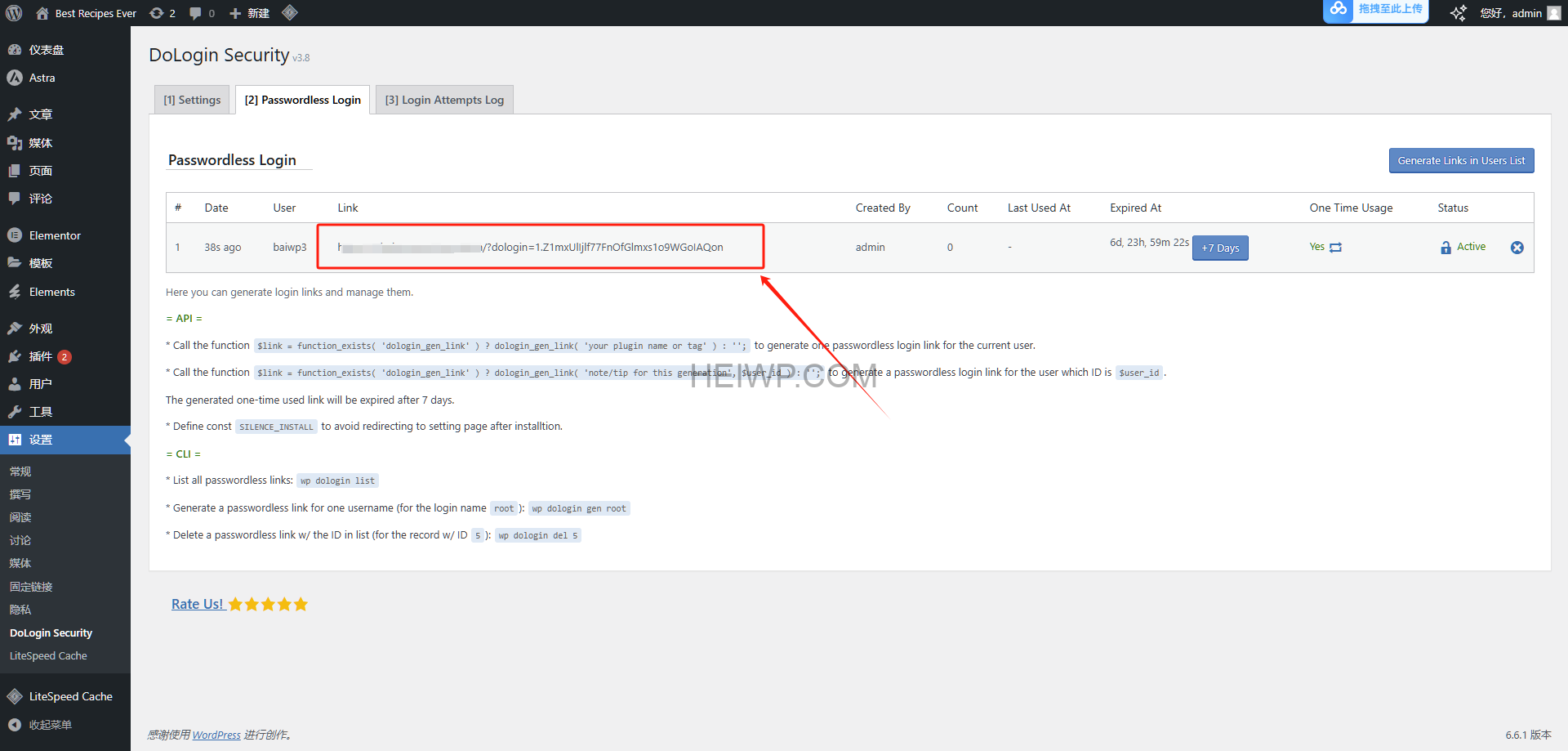Click the sparkle AI icon near admin name
This screenshot has height=751, width=1568.
click(1458, 13)
